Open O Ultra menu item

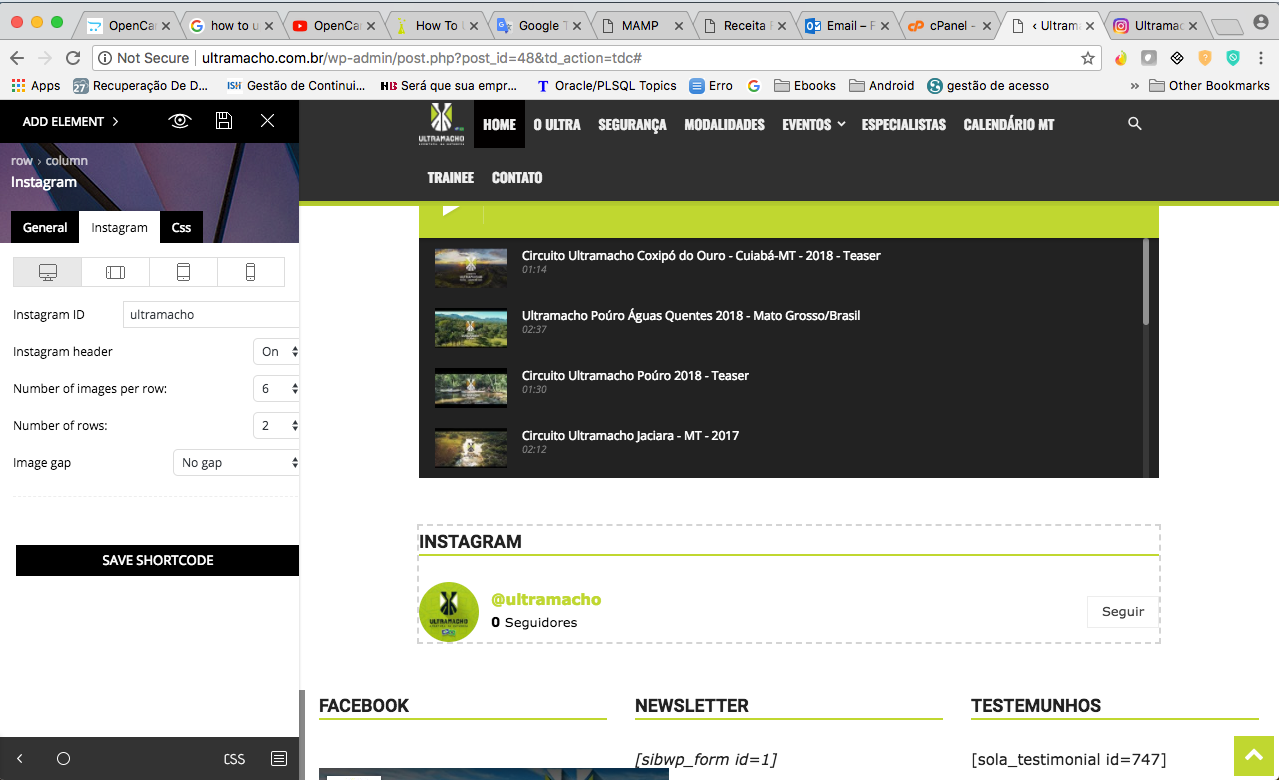coord(557,124)
